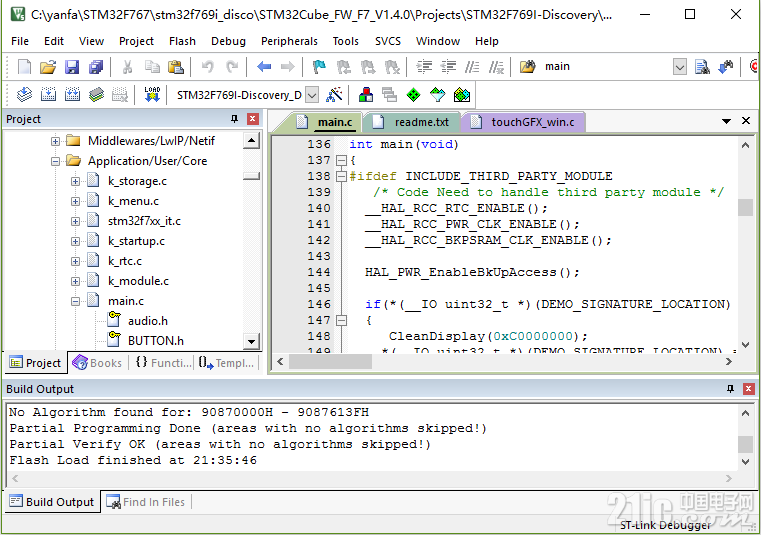Switch to the Functions panel tab

point(164,363)
